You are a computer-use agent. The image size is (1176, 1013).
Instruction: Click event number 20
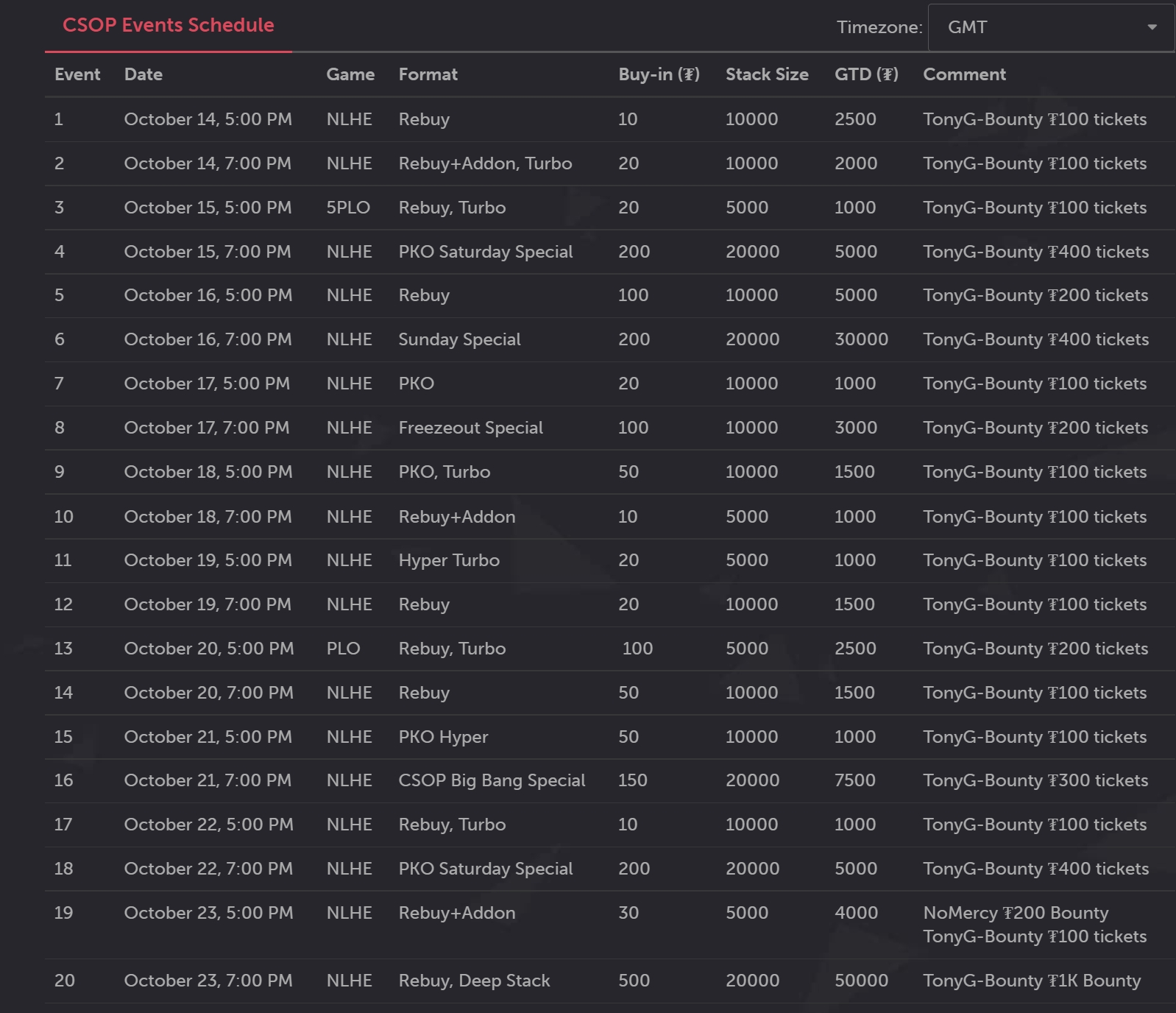tap(64, 981)
